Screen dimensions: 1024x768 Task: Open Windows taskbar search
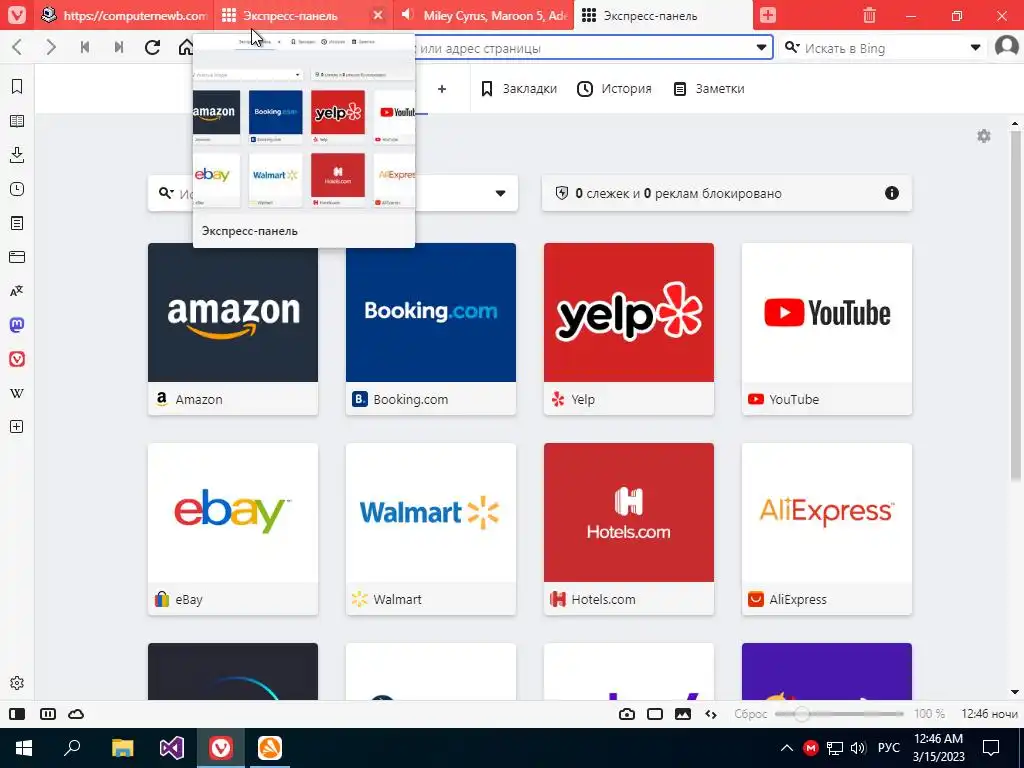pos(72,748)
